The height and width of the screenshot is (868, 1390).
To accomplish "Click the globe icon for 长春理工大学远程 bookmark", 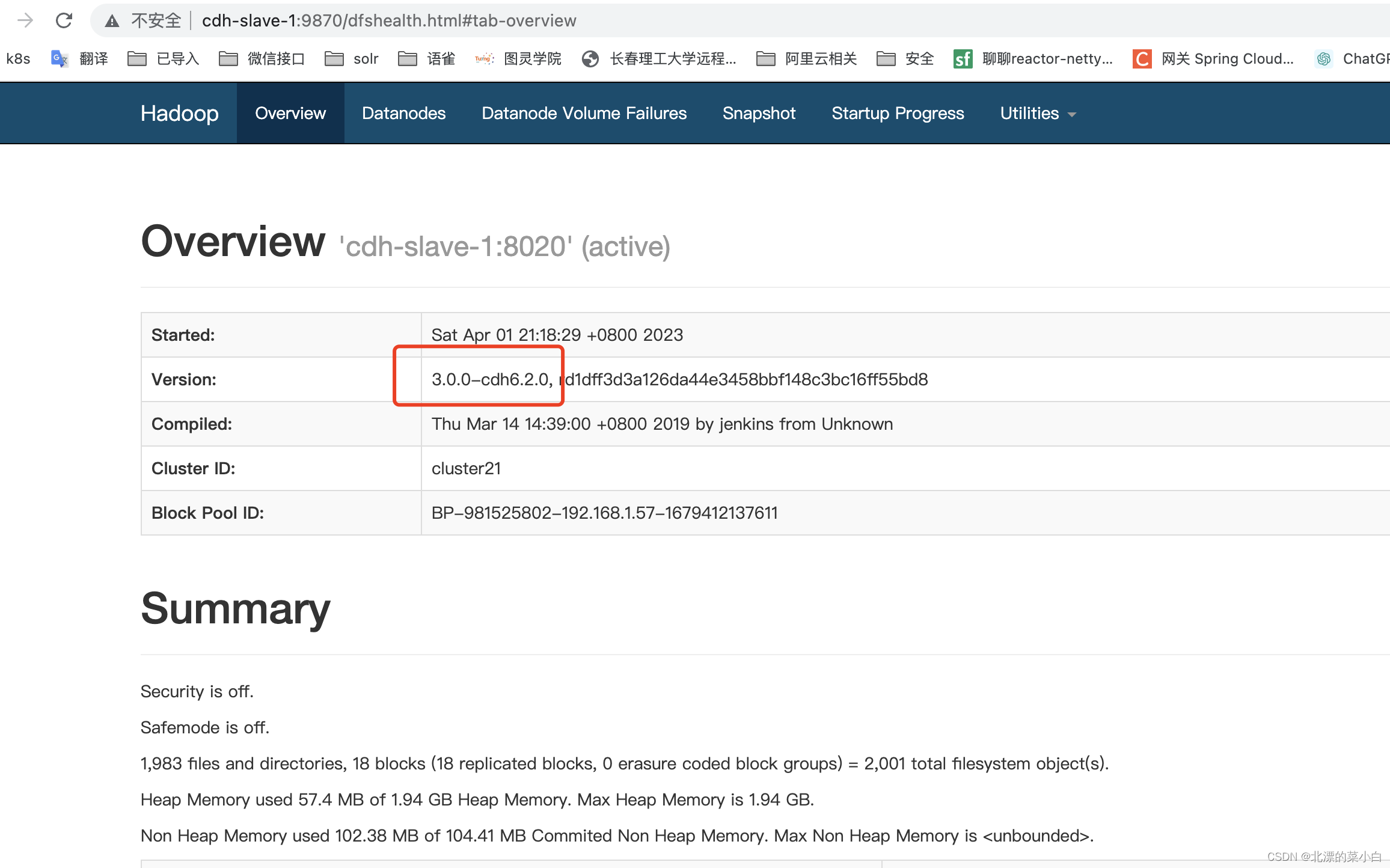I will coord(590,58).
